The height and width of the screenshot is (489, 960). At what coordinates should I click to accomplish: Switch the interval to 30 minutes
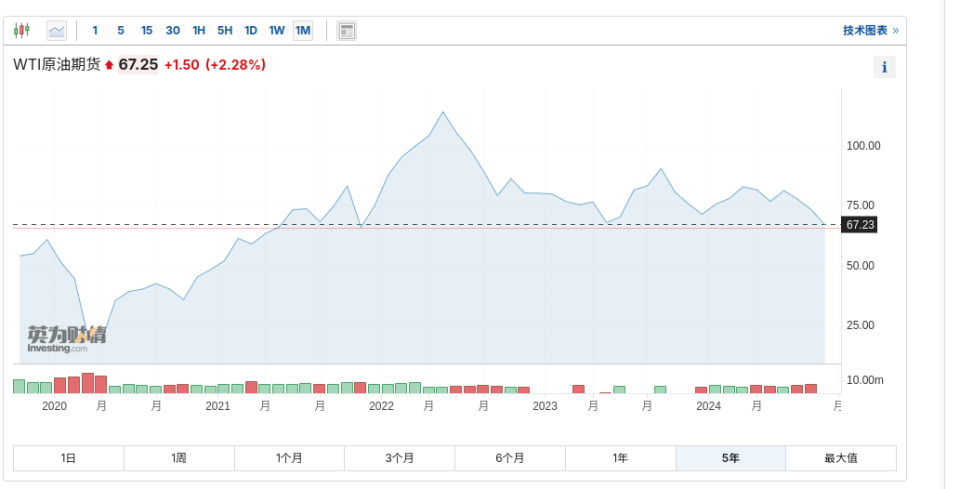point(173,30)
